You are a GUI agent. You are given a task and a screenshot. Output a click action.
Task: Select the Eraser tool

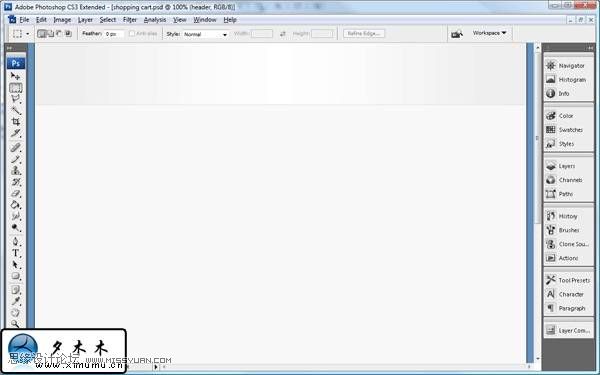point(15,193)
